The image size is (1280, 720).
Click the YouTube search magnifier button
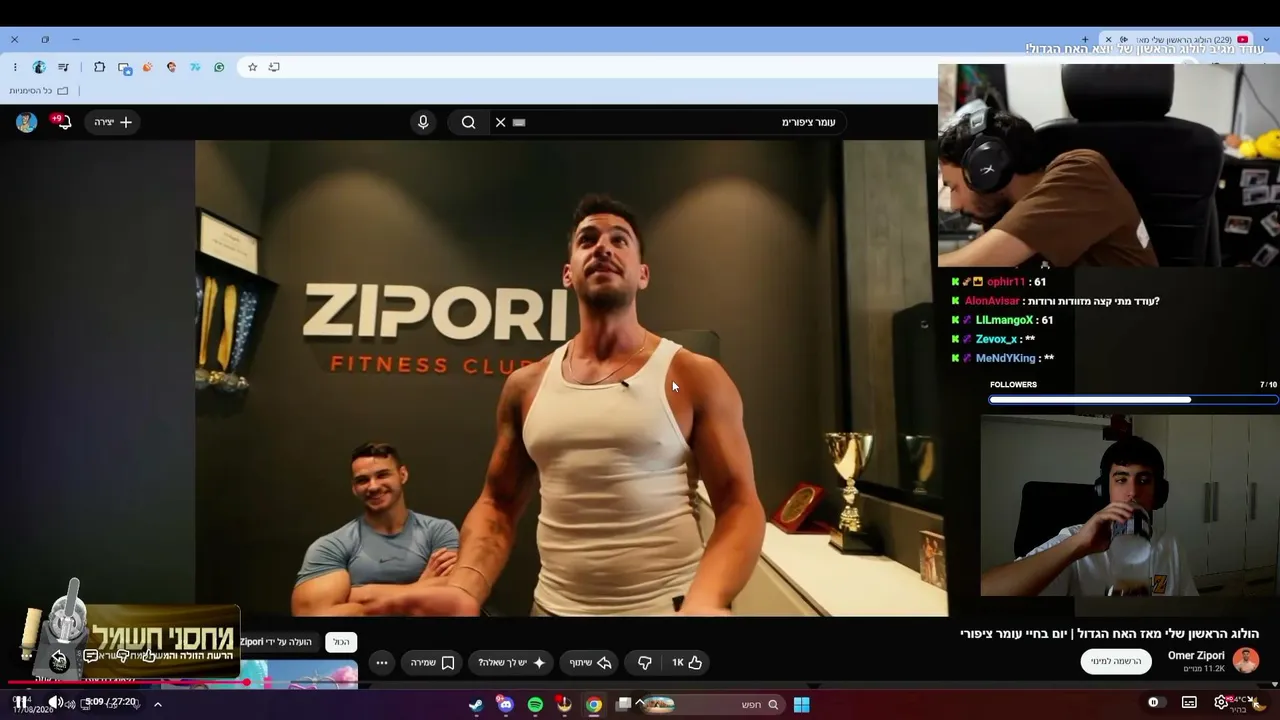468,122
